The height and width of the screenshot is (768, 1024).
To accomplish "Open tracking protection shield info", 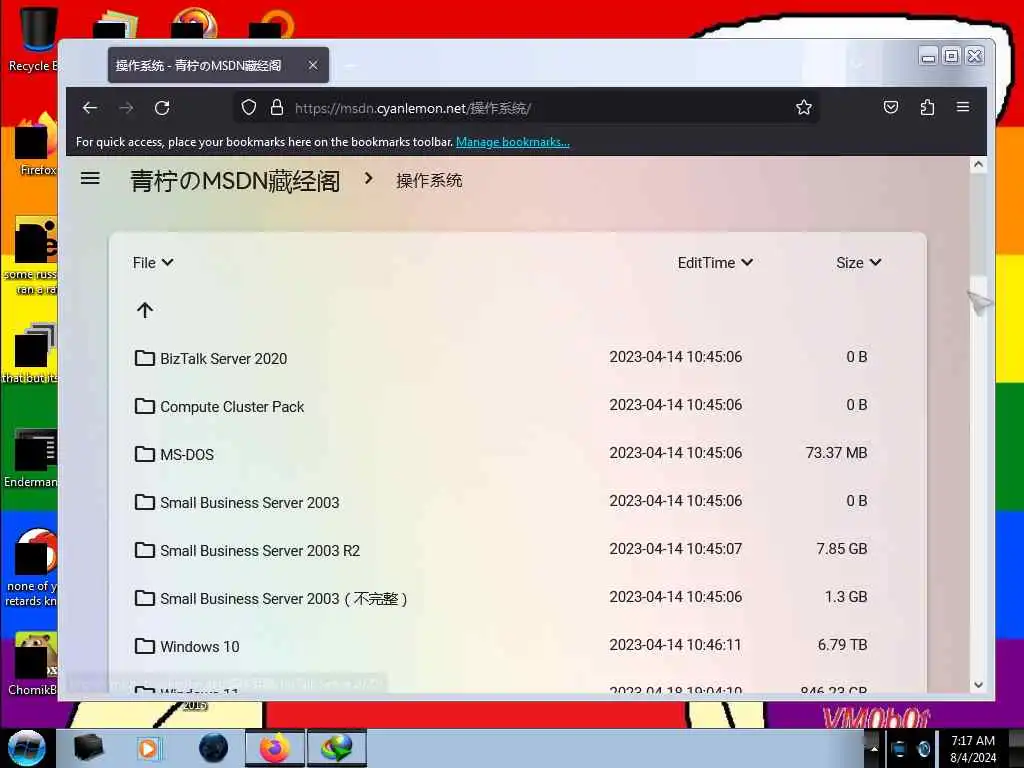I will point(249,107).
